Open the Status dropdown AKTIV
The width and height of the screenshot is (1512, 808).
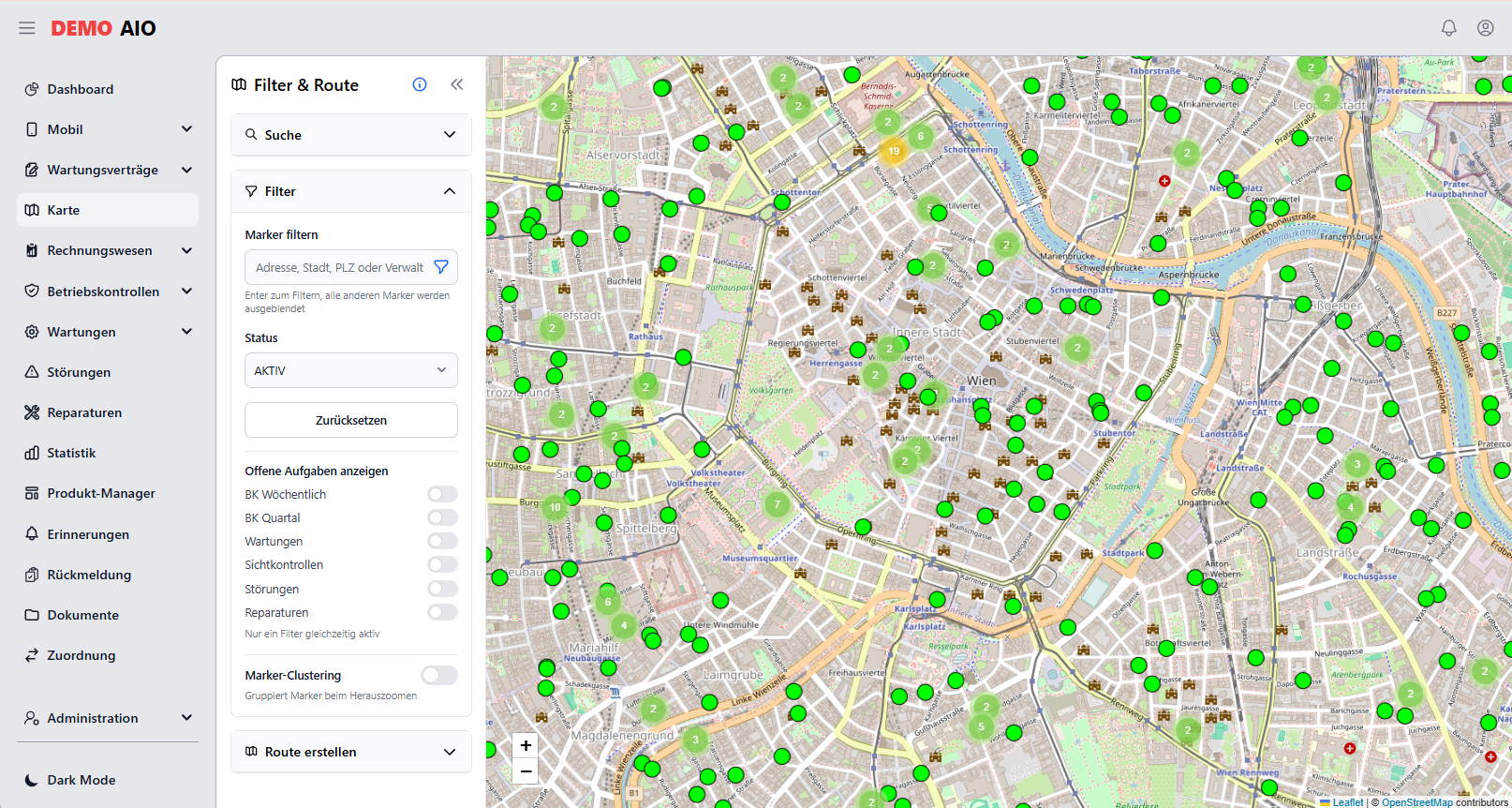pos(351,370)
